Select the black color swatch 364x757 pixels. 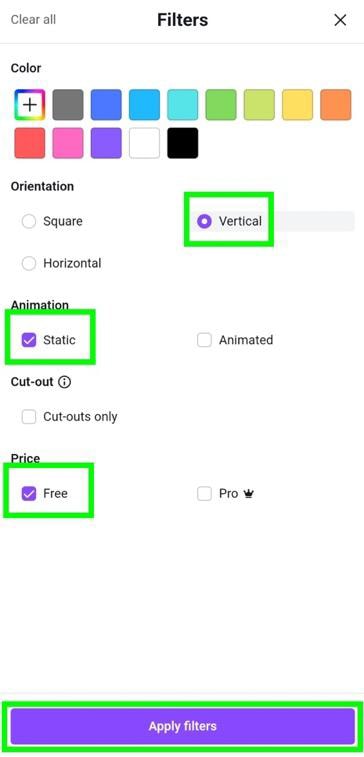pos(182,143)
